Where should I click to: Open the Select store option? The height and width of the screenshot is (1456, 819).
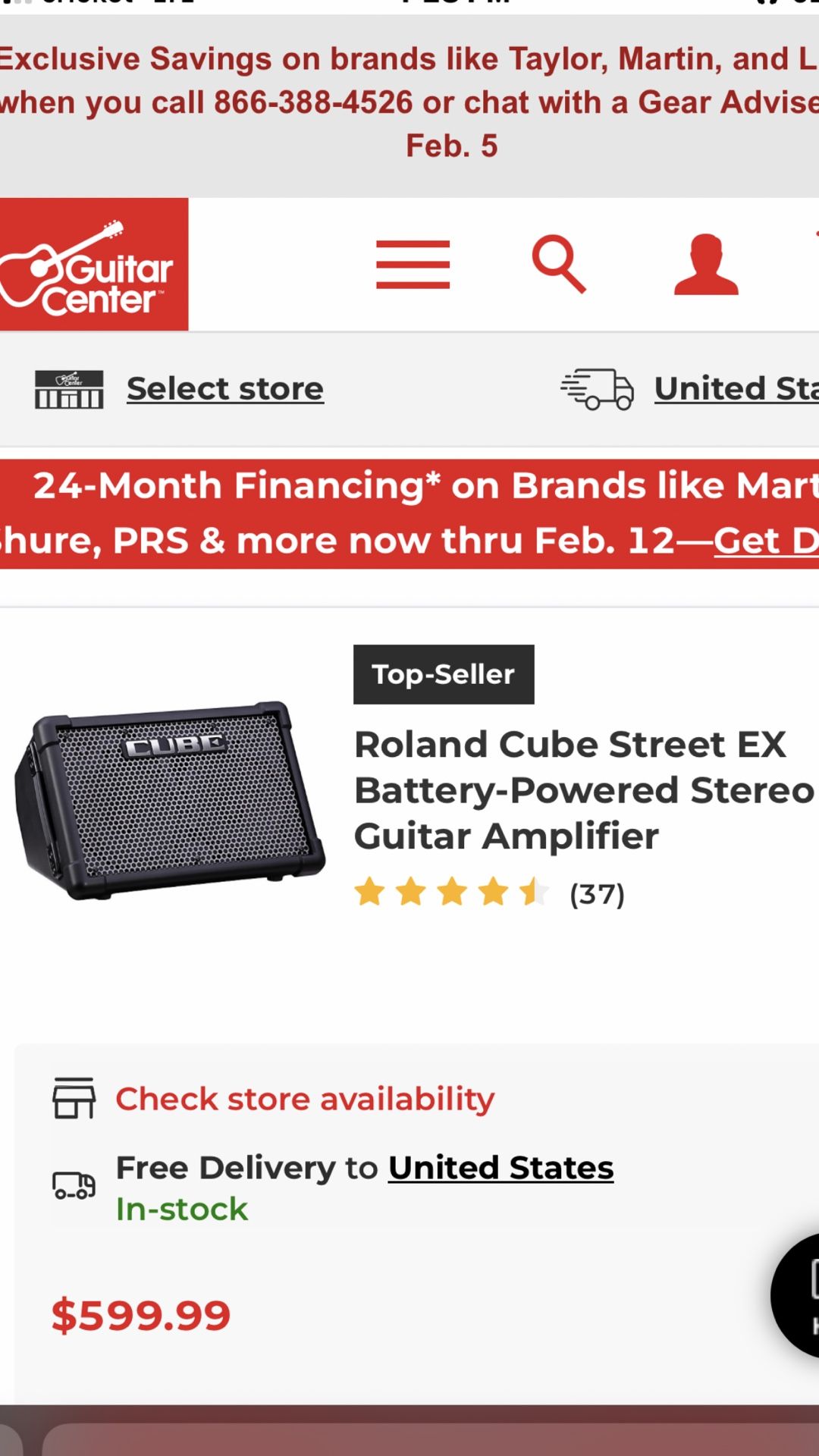point(224,388)
